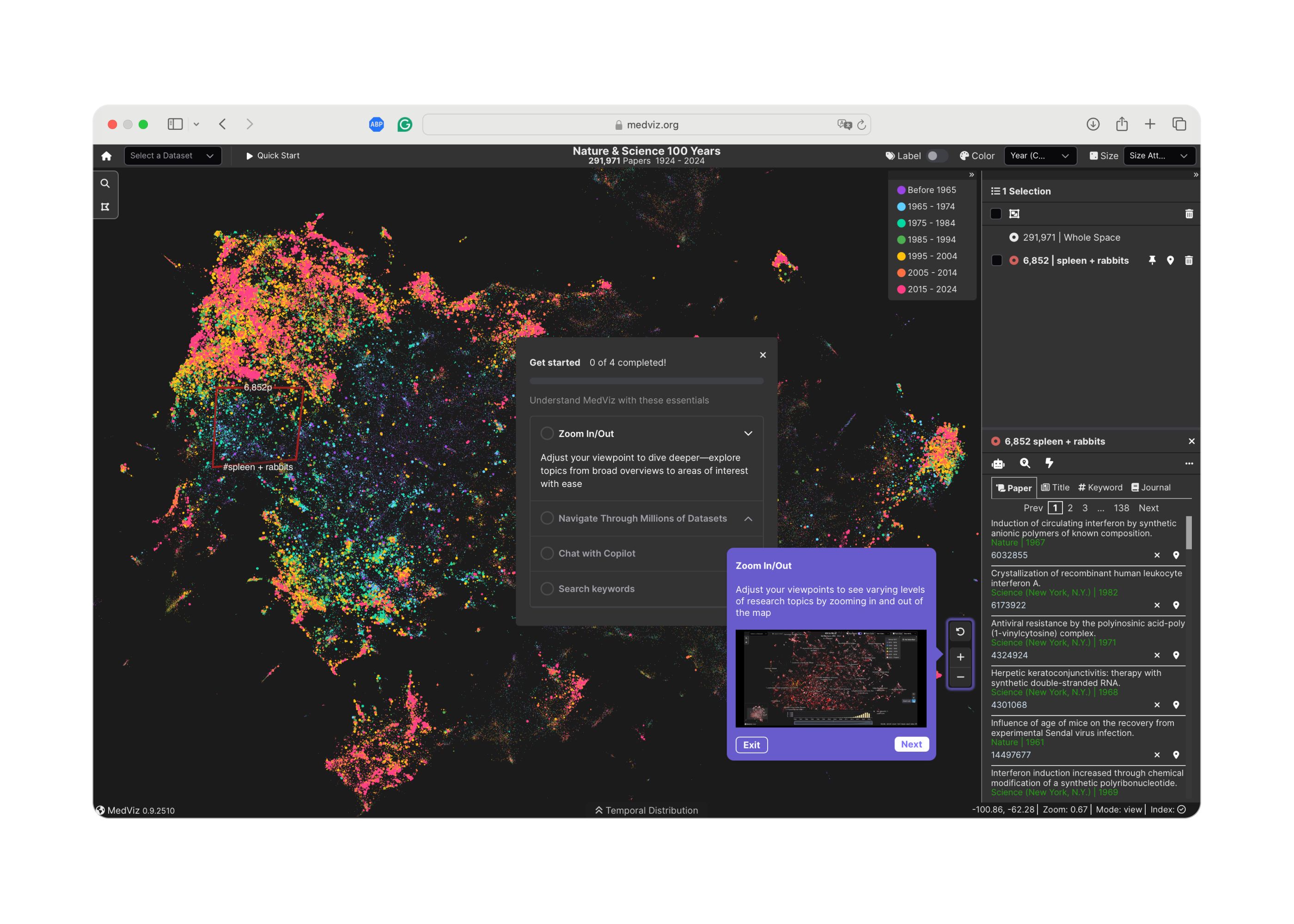Click the overlap selections icon beside checkbox

click(x=1014, y=214)
